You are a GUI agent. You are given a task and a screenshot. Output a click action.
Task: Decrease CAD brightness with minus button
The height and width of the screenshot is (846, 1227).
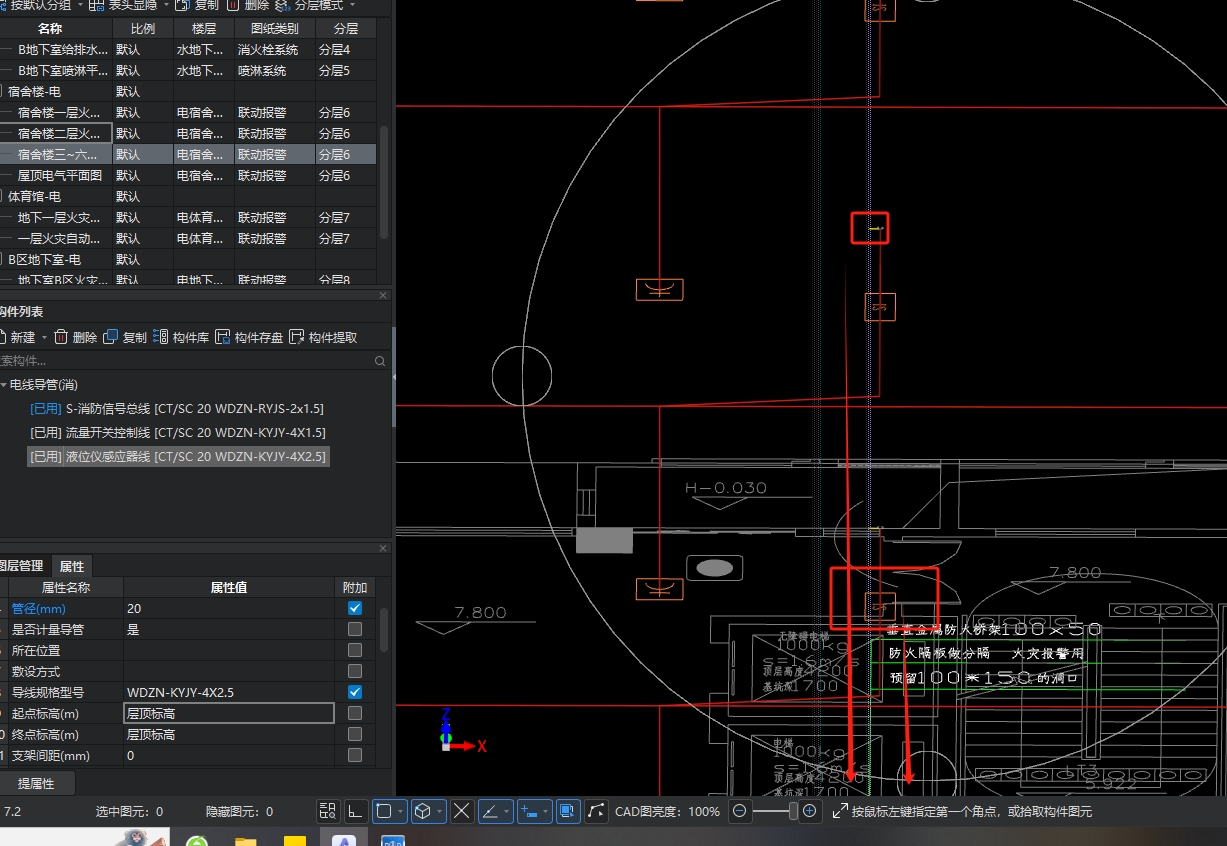(739, 811)
